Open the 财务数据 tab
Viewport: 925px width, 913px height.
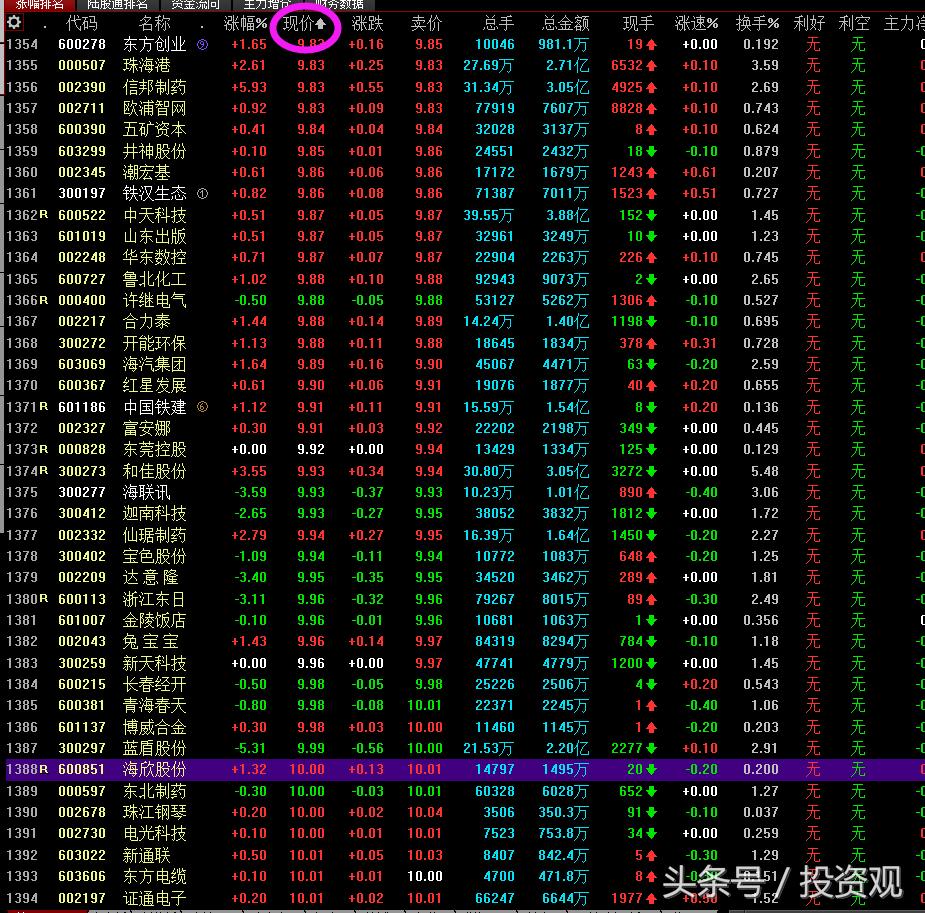click(x=339, y=5)
